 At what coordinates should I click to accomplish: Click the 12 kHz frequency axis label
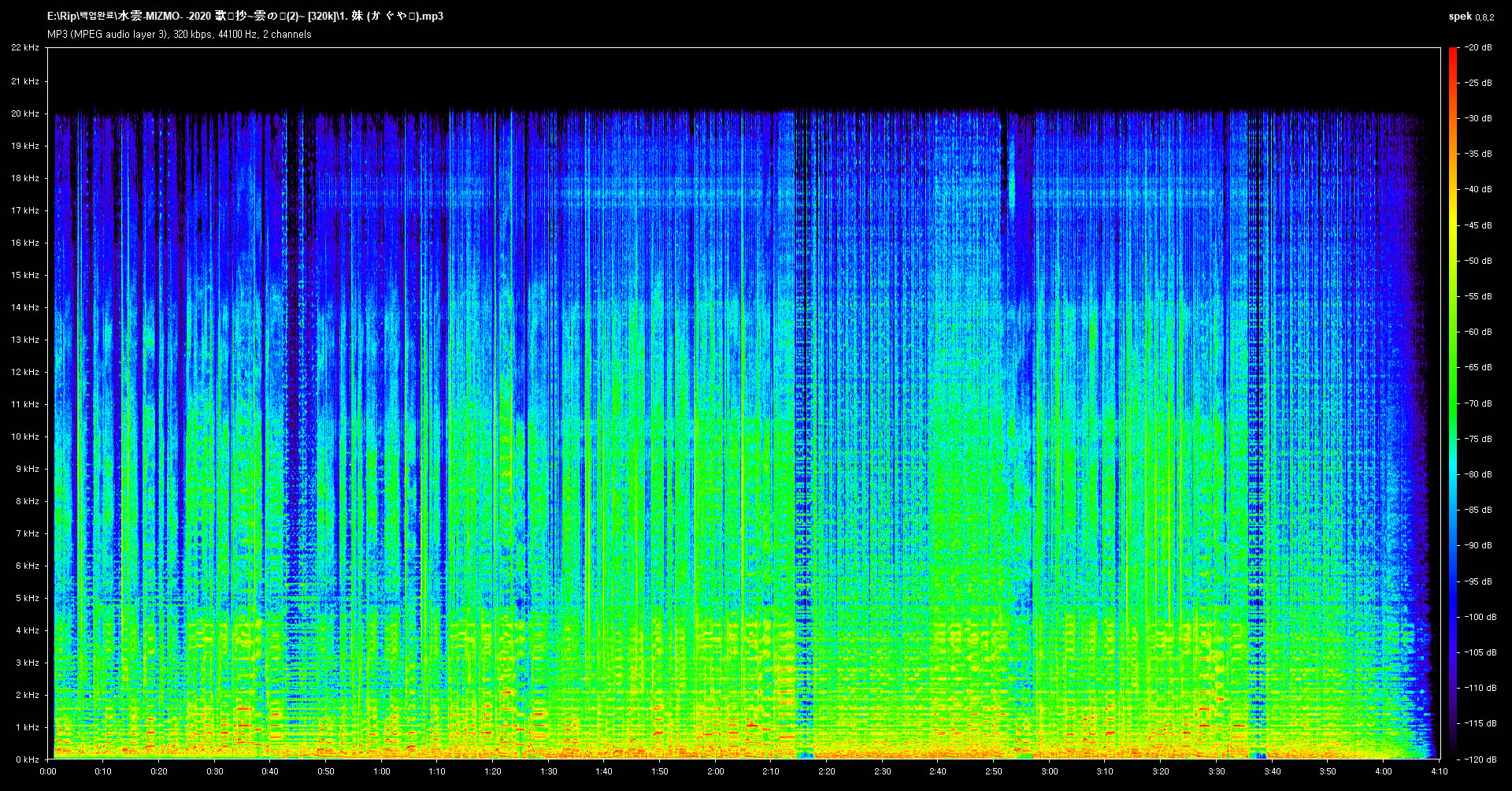tap(25, 372)
